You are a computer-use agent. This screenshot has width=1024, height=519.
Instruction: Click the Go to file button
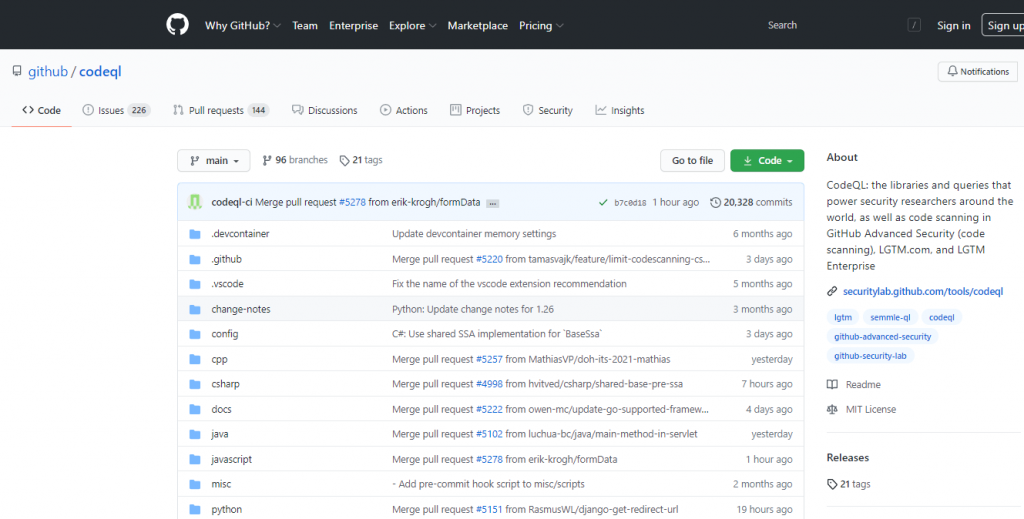pyautogui.click(x=692, y=161)
